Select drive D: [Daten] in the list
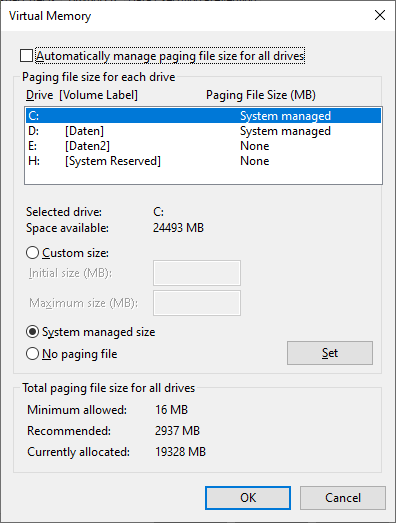The height and width of the screenshot is (523, 396). tap(203, 131)
